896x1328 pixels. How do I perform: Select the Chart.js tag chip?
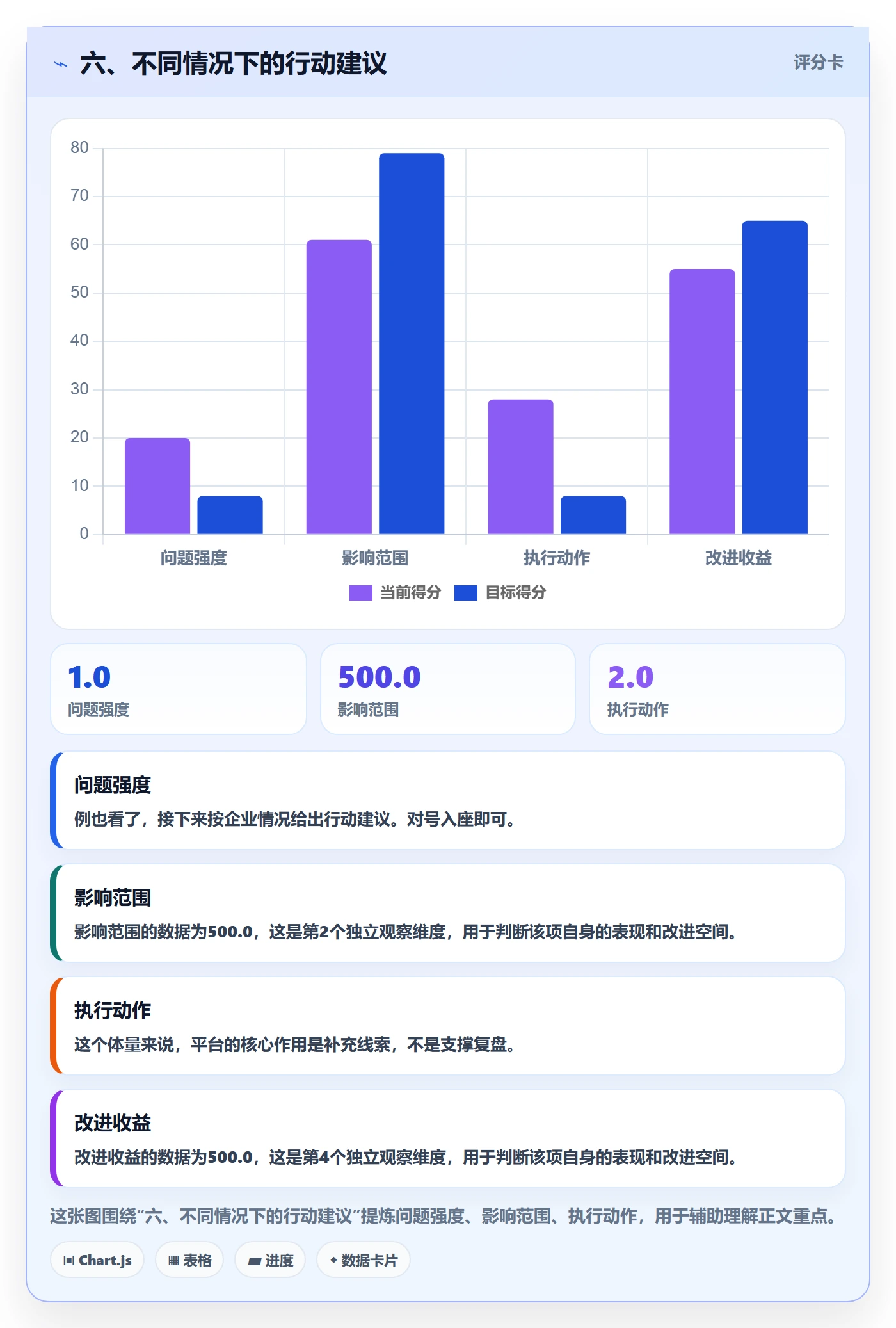click(97, 1260)
